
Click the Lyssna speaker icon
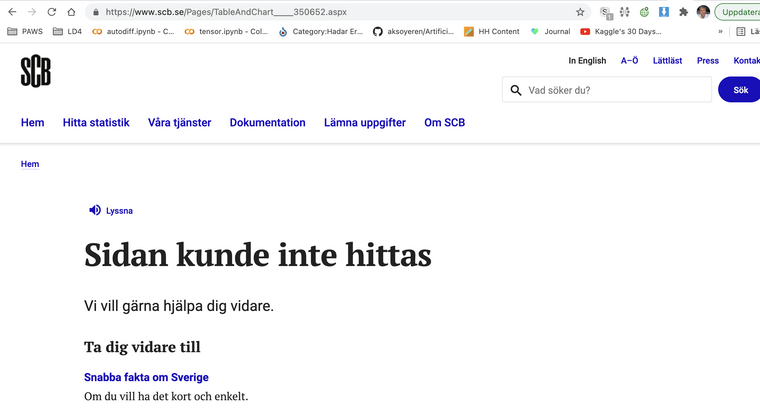94,210
